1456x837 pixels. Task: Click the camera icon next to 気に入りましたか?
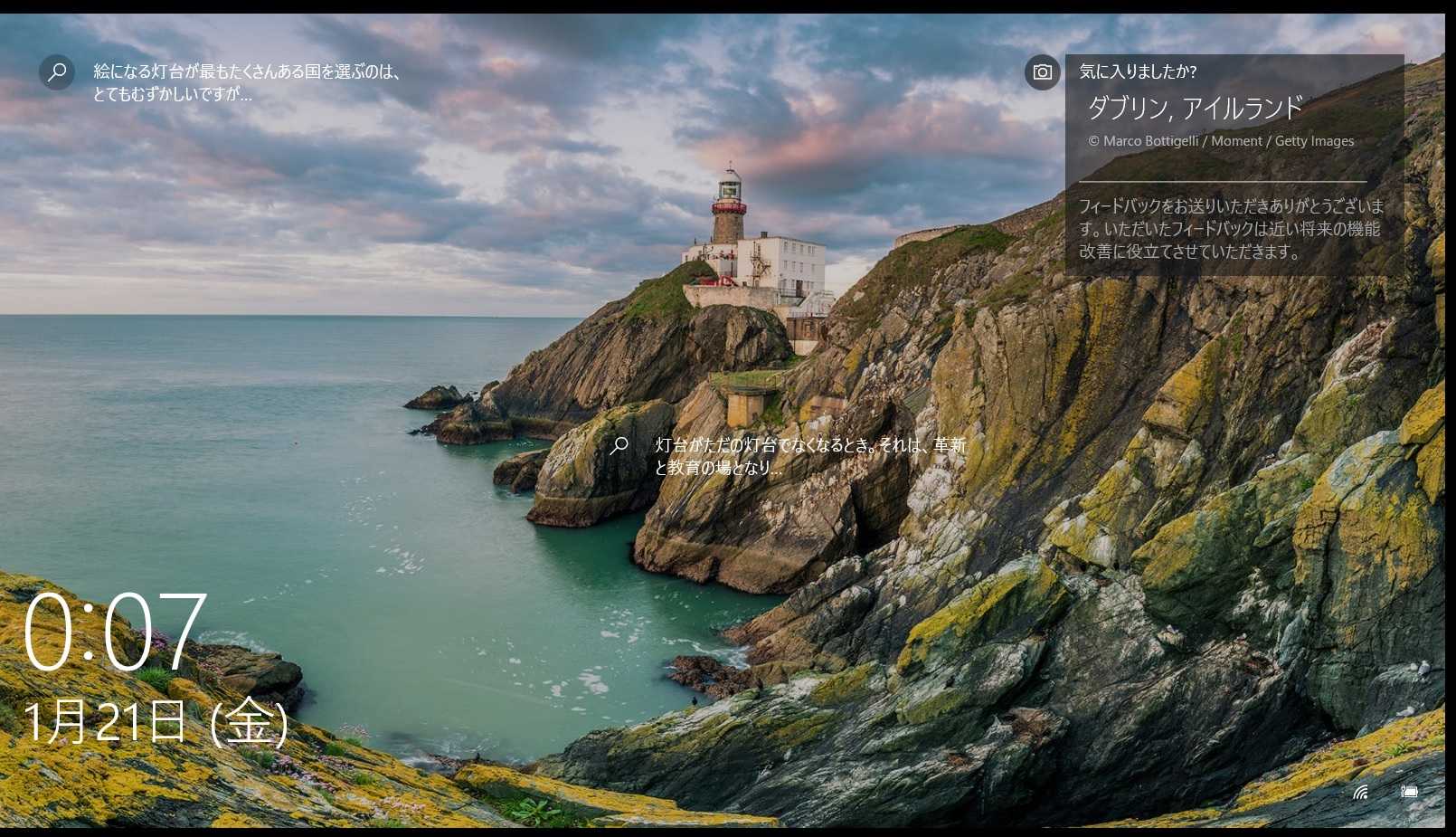(x=1042, y=72)
